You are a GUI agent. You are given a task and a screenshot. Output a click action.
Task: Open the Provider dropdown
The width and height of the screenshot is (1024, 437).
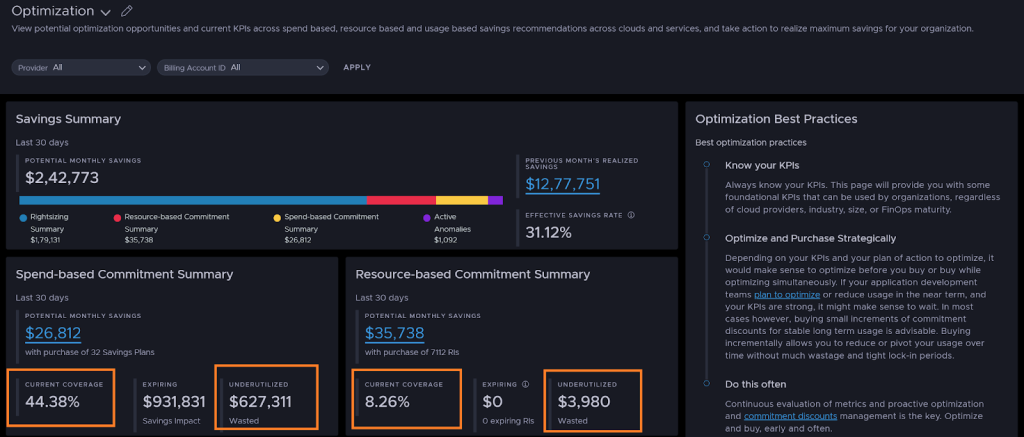pyautogui.click(x=82, y=67)
